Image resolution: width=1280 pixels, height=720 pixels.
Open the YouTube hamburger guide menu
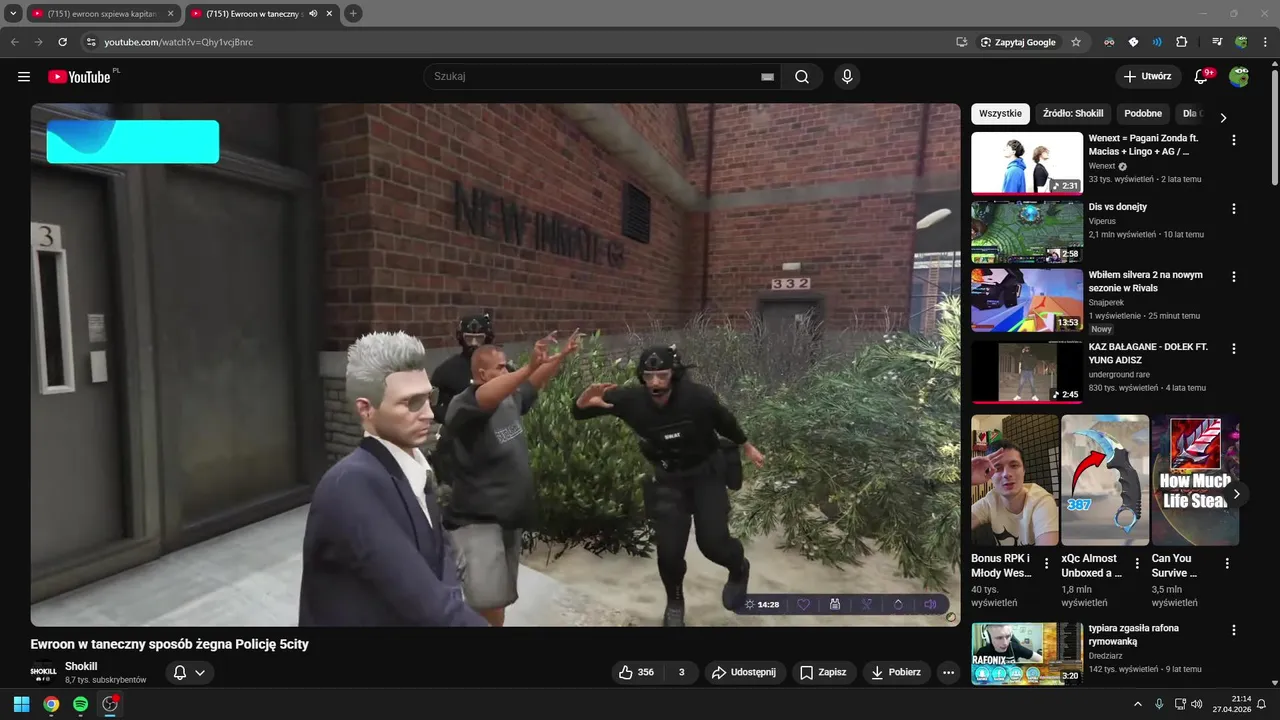pos(24,77)
